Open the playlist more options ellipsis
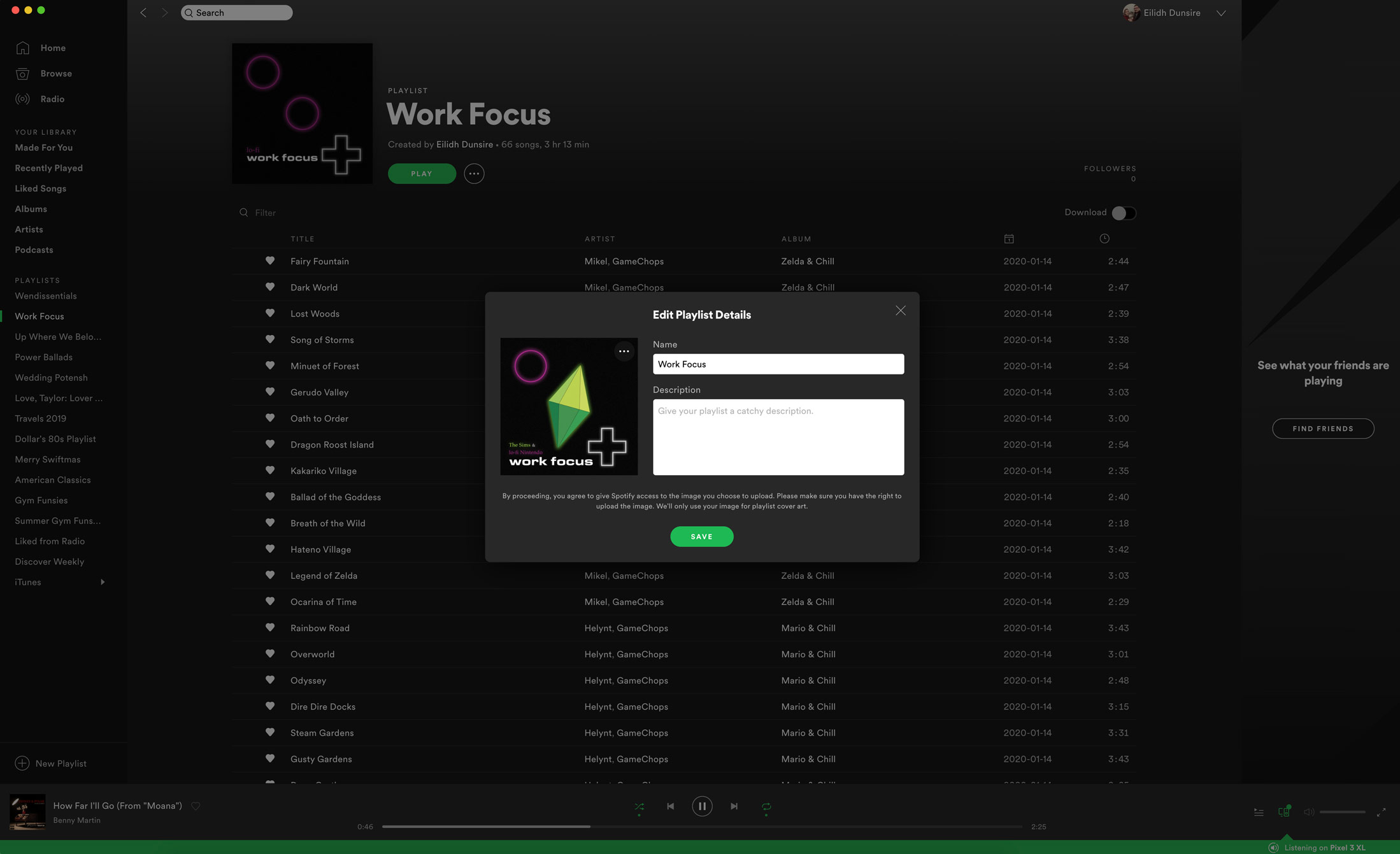 tap(474, 174)
